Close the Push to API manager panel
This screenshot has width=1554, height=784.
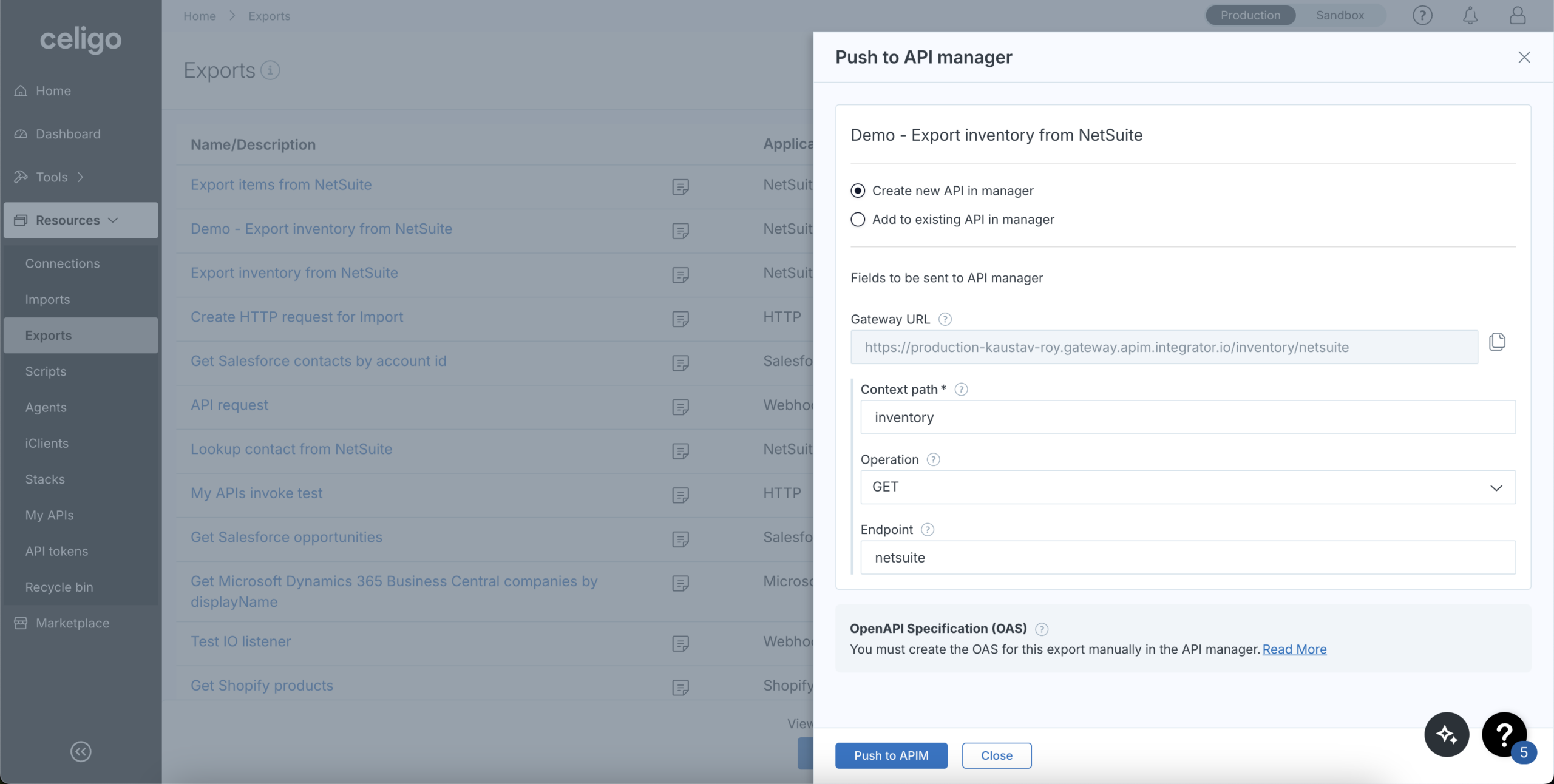pos(1524,57)
